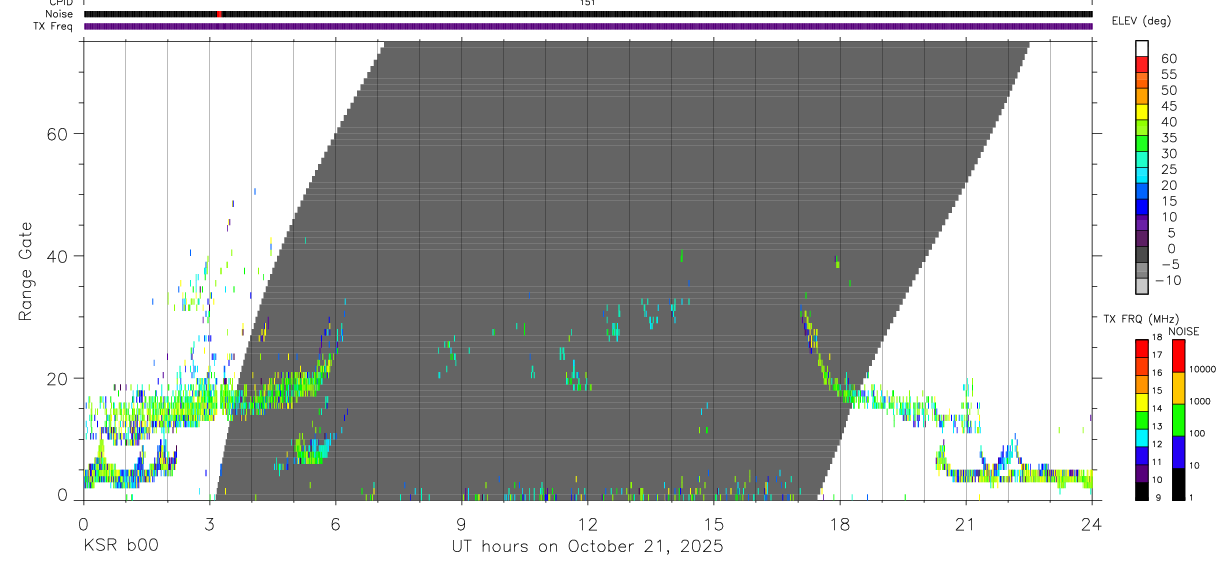Click the 'Range Gate' y-axis label
Image resolution: width=1228 pixels, height=567 pixels.
pyautogui.click(x=26, y=270)
